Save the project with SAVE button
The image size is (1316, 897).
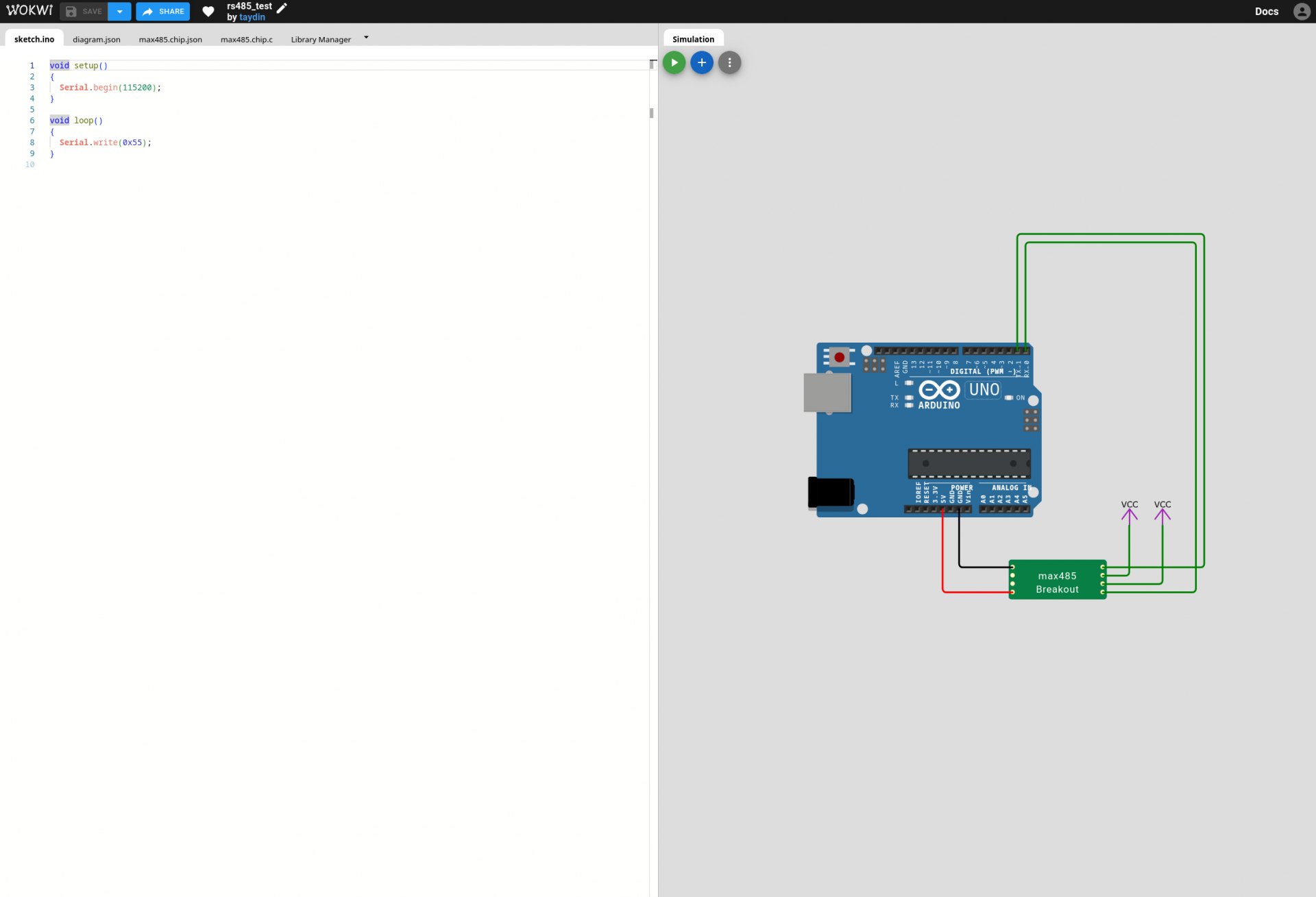tap(84, 12)
